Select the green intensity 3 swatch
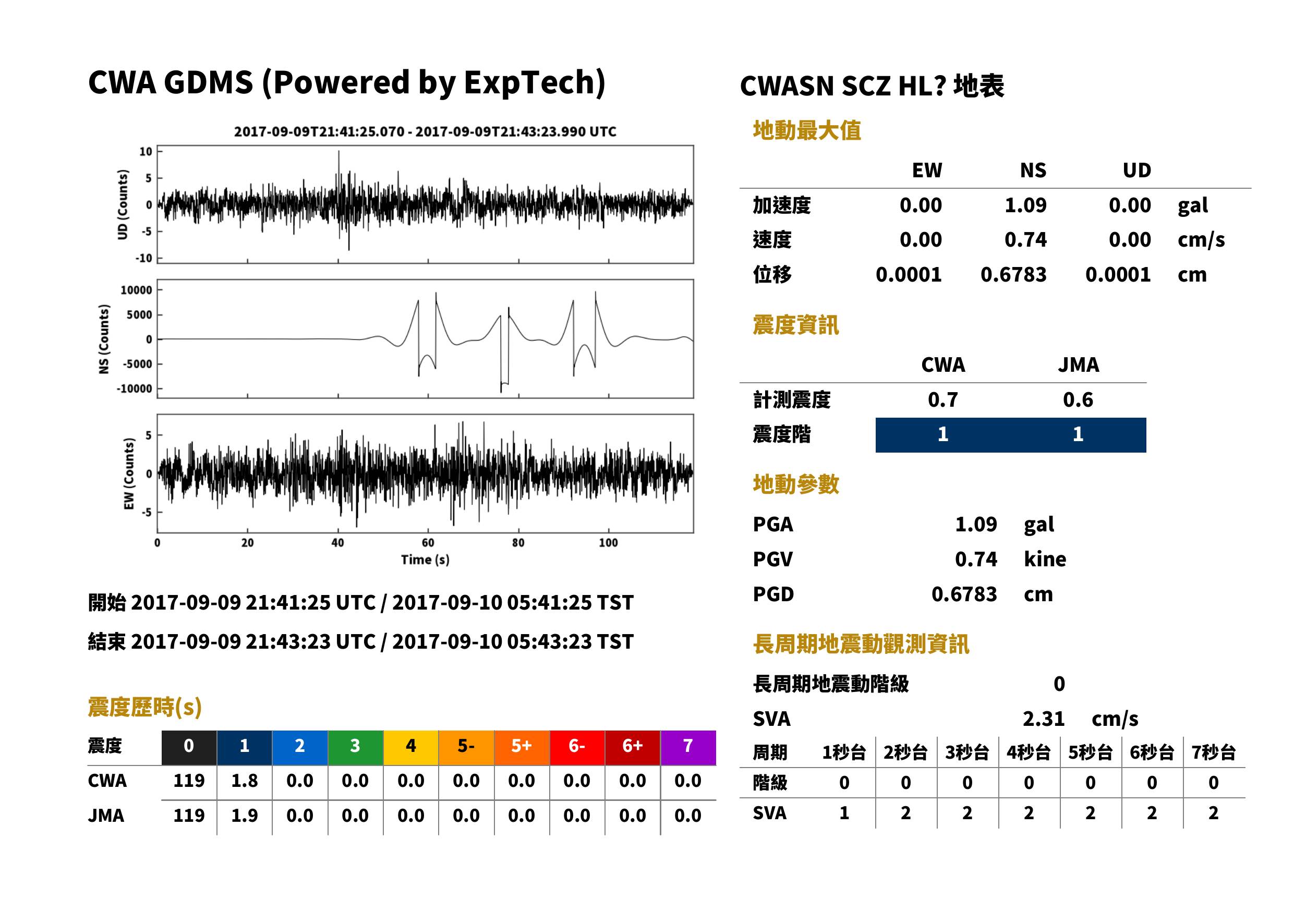This screenshot has width=1294, height=924. point(356,748)
